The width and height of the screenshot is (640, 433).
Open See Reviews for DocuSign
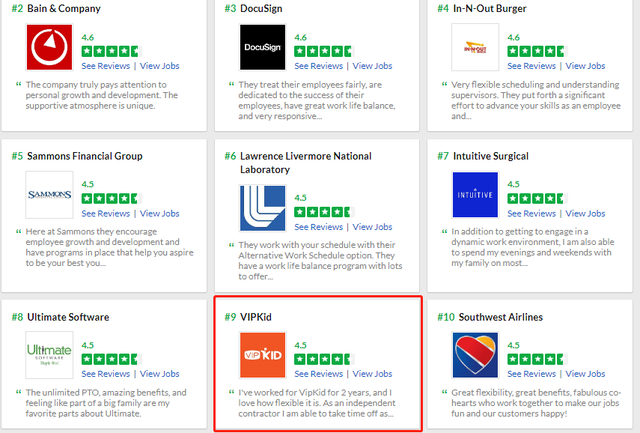[x=318, y=66]
